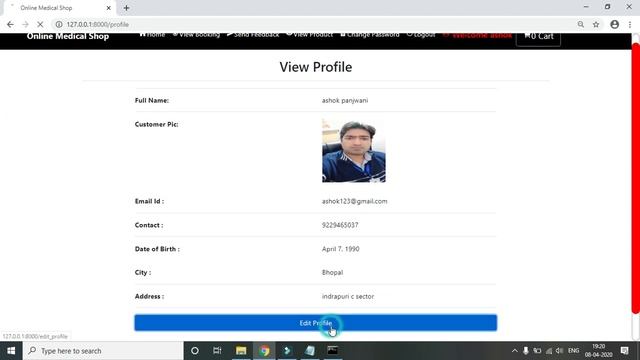Open a new tab with the plus button

(127, 8)
